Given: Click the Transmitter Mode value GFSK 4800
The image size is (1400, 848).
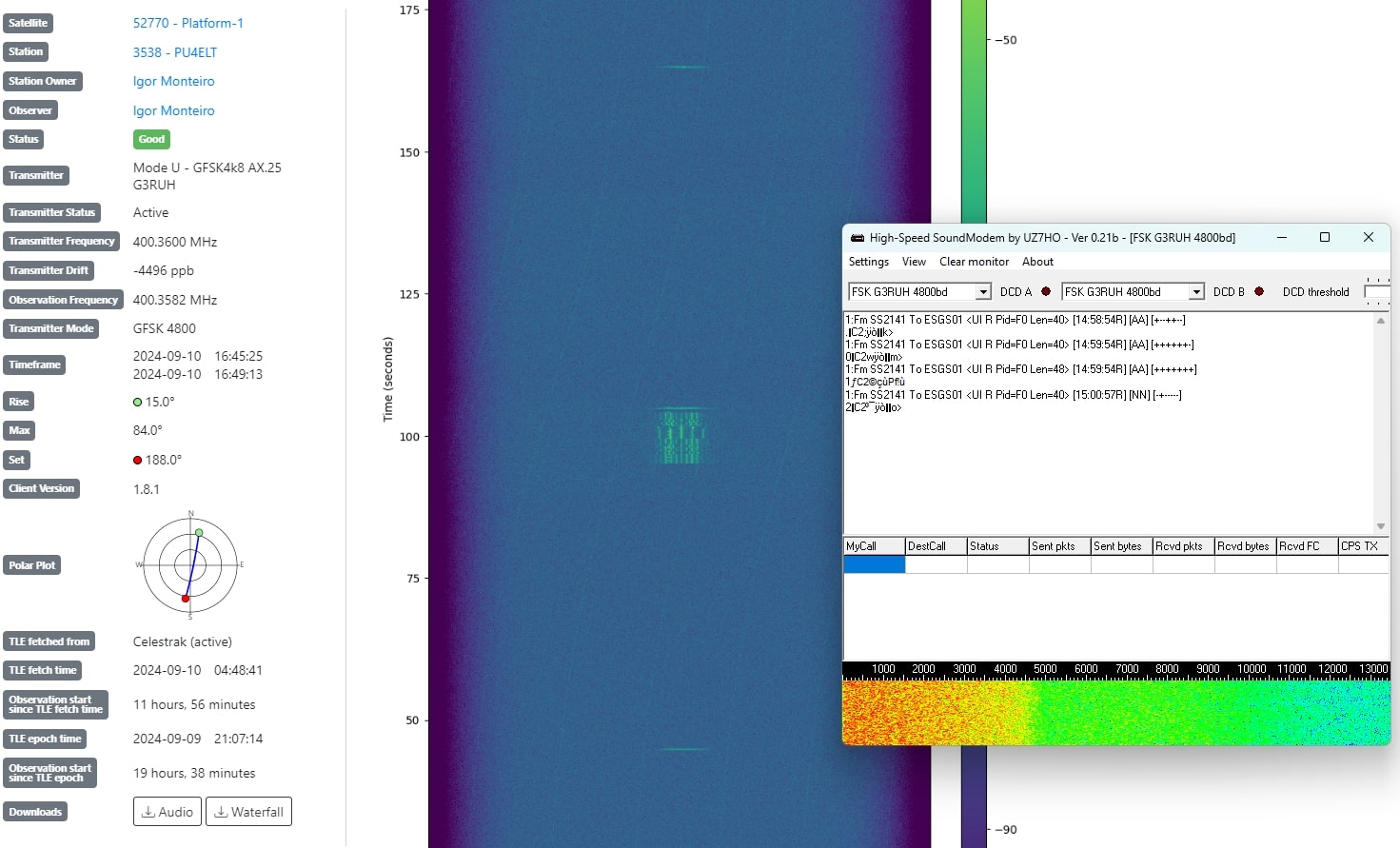Looking at the screenshot, I should coord(165,328).
